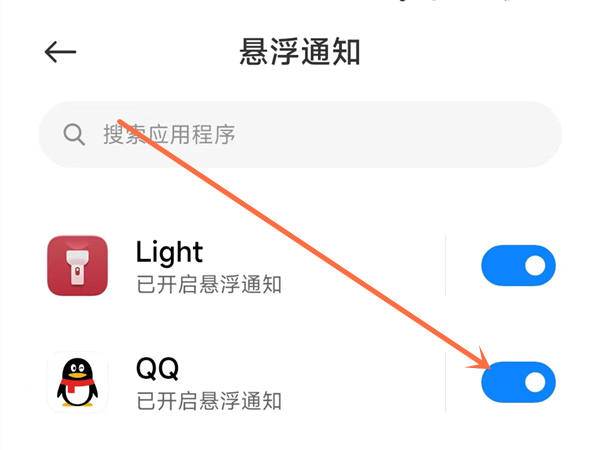Image resolution: width=600 pixels, height=450 pixels.
Task: Go back using the left arrow
Action: 60,52
